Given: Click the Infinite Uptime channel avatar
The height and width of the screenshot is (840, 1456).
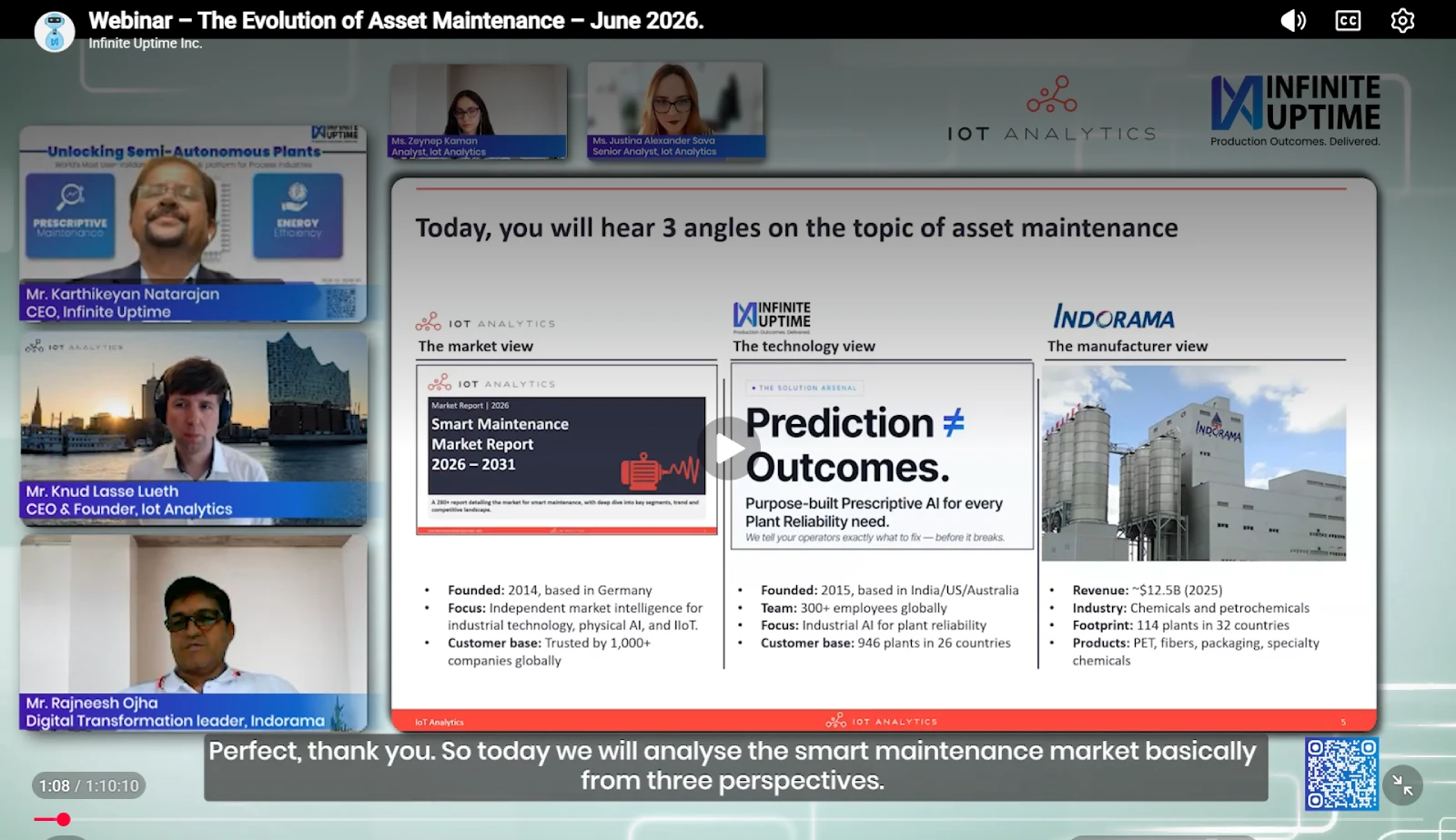Looking at the screenshot, I should 55,31.
